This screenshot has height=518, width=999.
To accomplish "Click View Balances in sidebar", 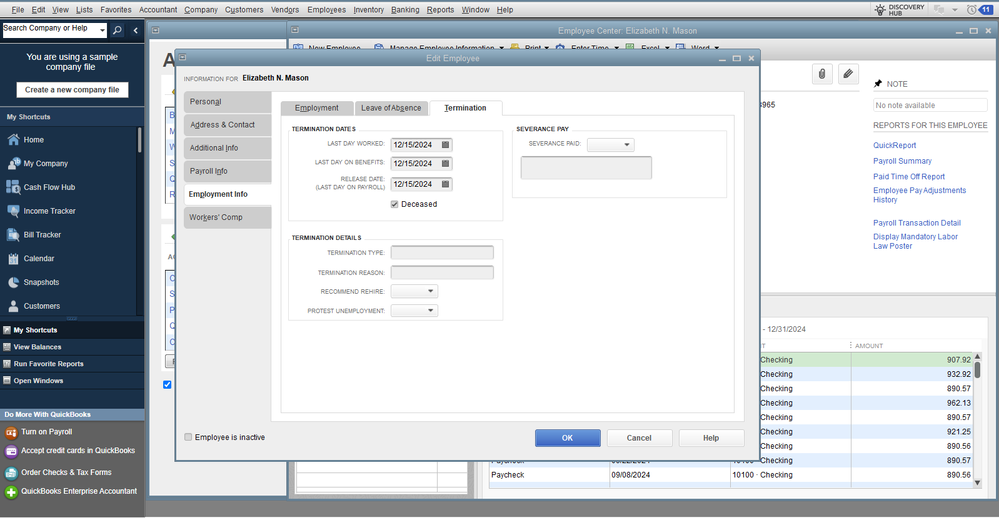I will click(x=37, y=347).
